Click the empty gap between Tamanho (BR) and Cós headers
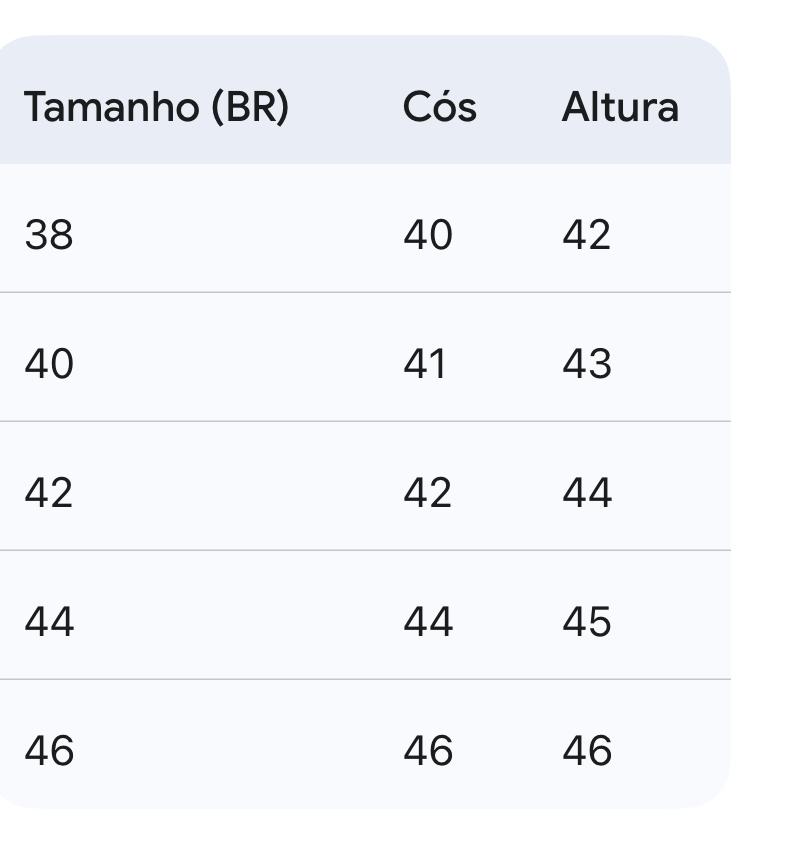Image resolution: width=798 pixels, height=857 pixels. pyautogui.click(x=345, y=107)
